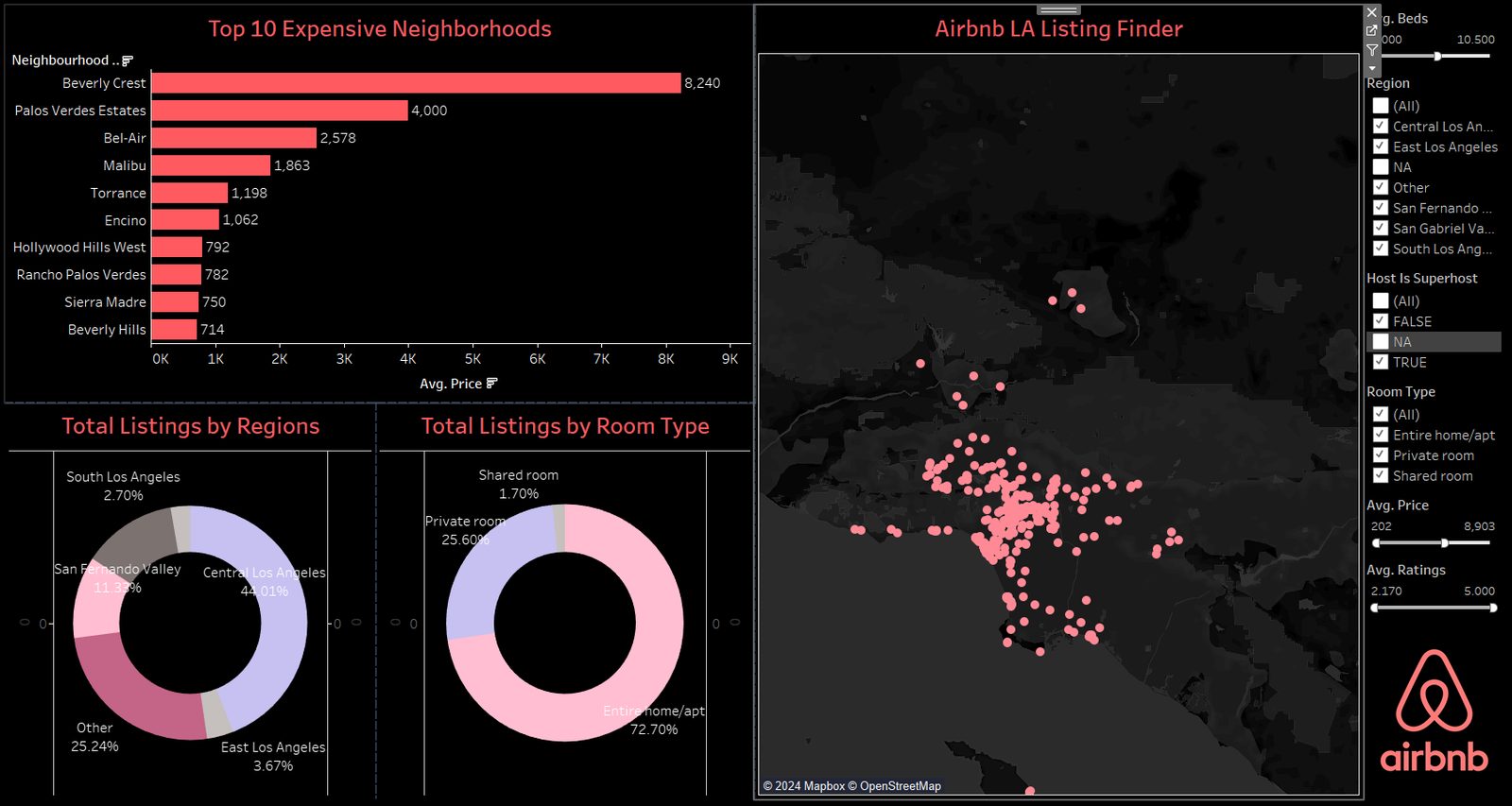1512x806 pixels.
Task: Uncheck the TRUE superhost checkbox
Action: point(1381,362)
